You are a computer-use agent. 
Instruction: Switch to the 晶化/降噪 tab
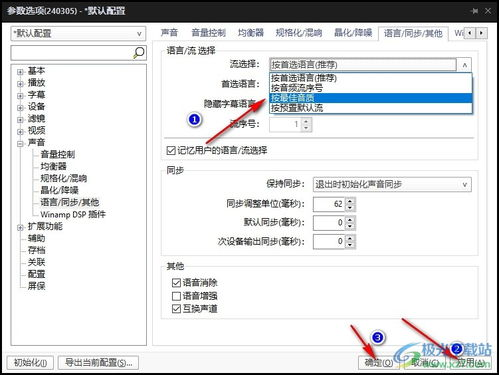(353, 33)
